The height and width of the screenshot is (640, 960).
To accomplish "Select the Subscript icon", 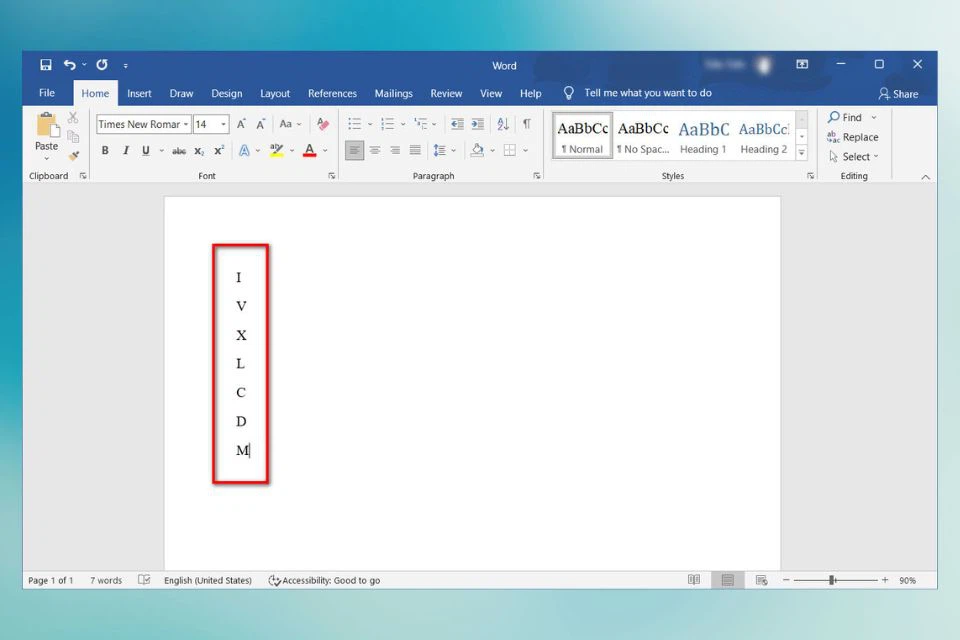I will coord(199,150).
